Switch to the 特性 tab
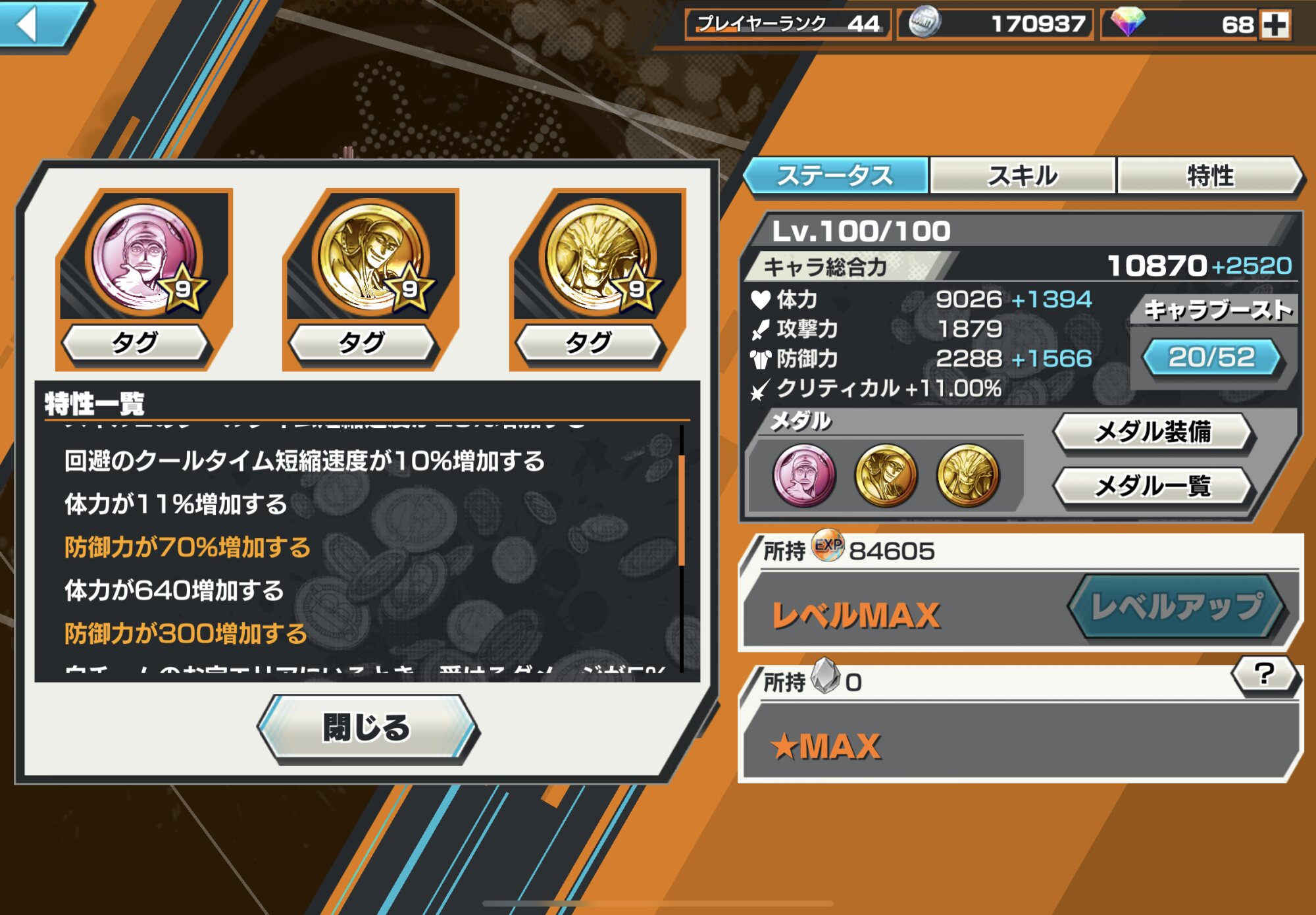1316x915 pixels. (x=1209, y=175)
